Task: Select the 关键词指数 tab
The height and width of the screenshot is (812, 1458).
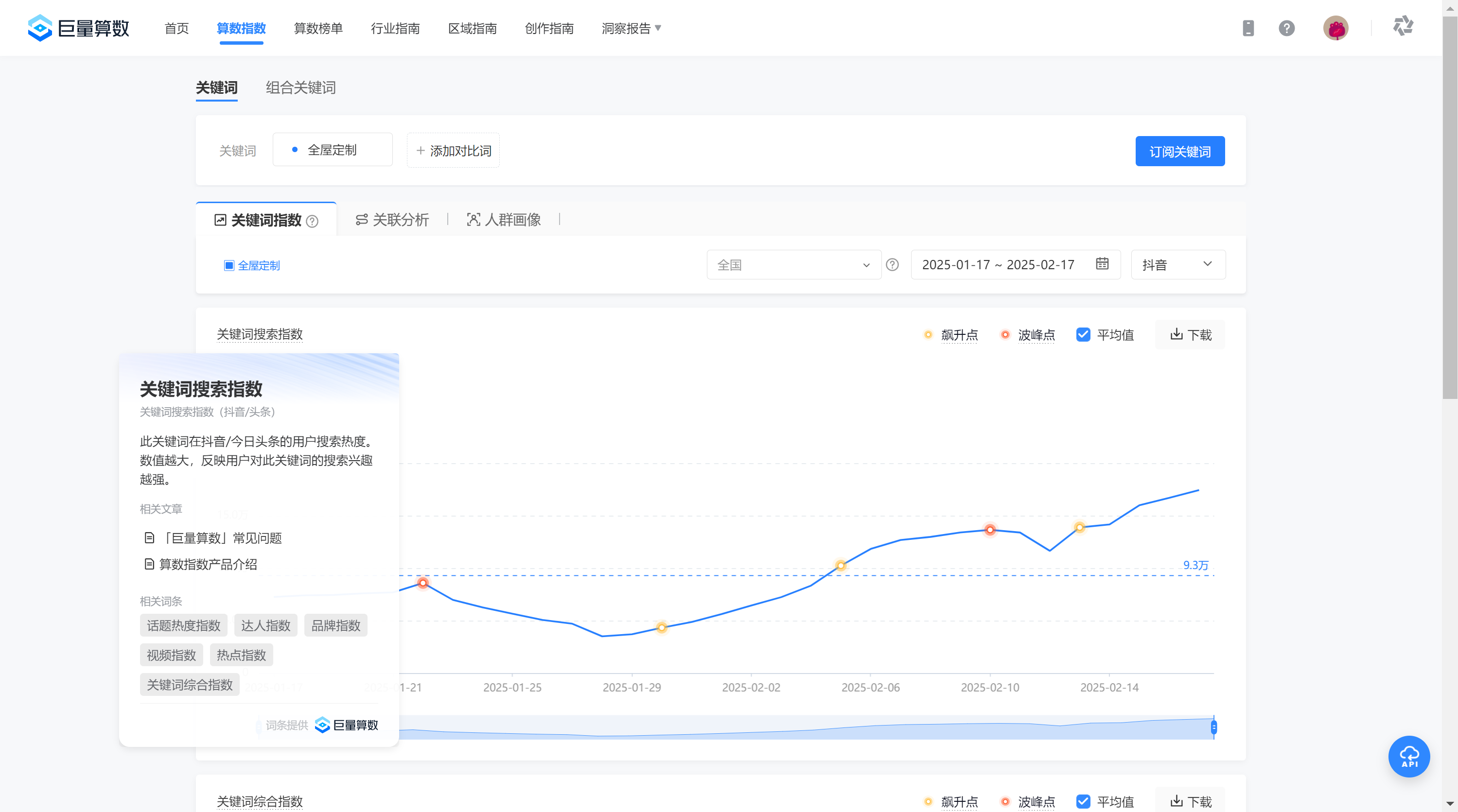Action: point(266,220)
